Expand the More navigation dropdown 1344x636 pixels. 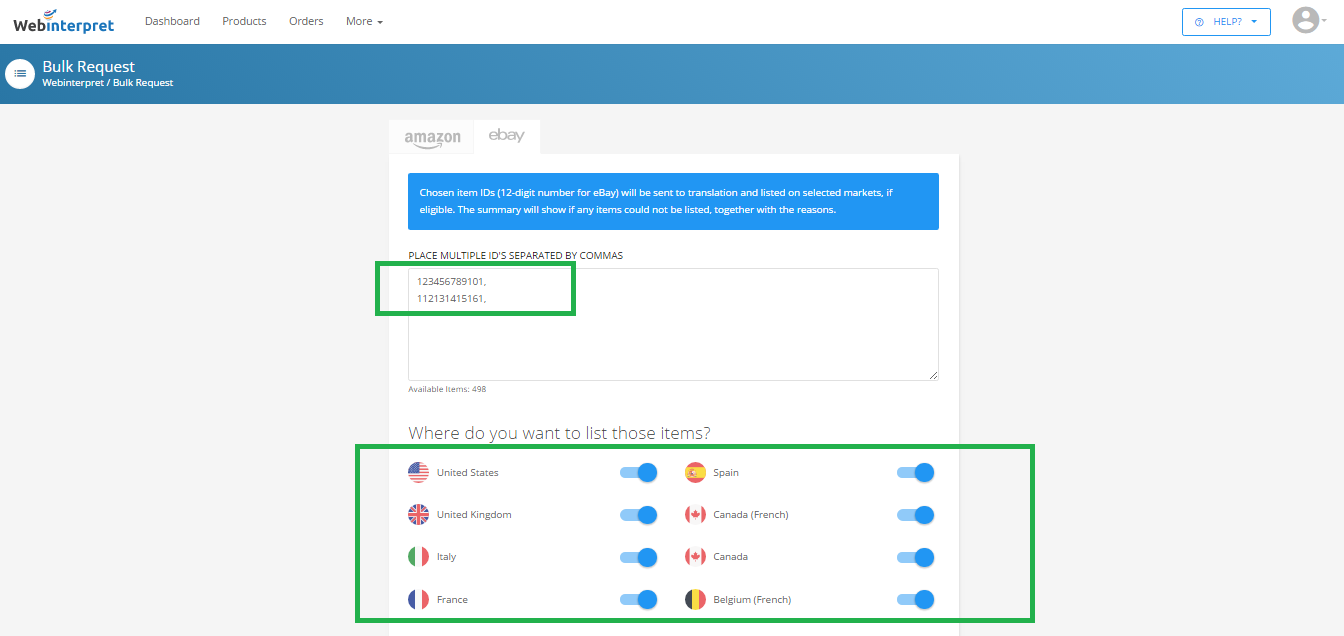click(364, 21)
